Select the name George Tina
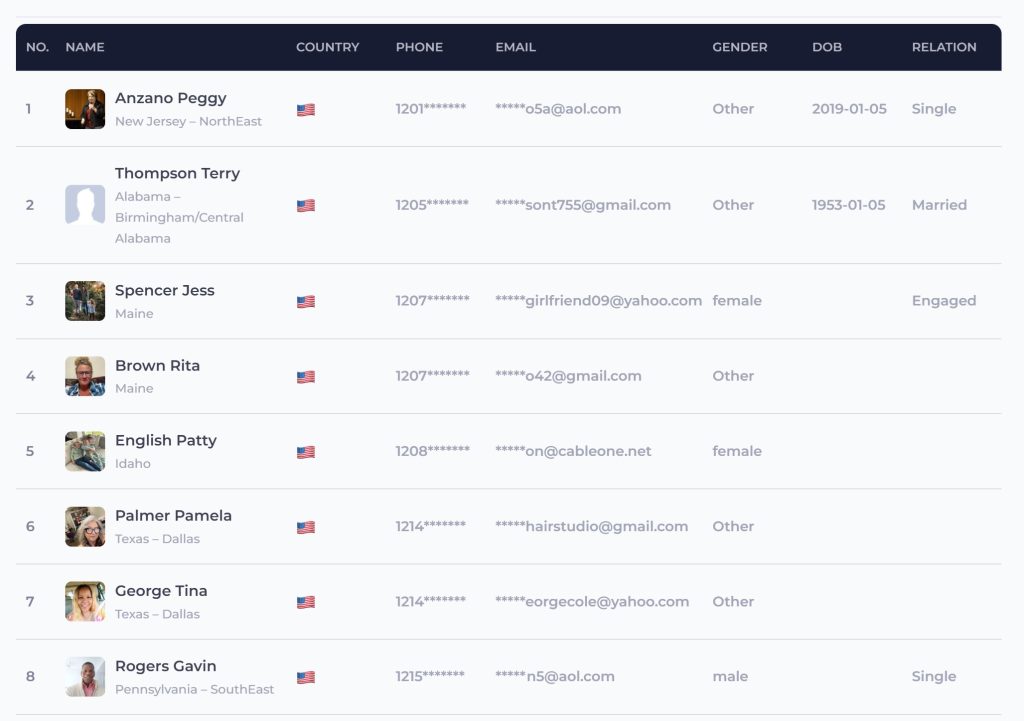 pyautogui.click(x=161, y=591)
